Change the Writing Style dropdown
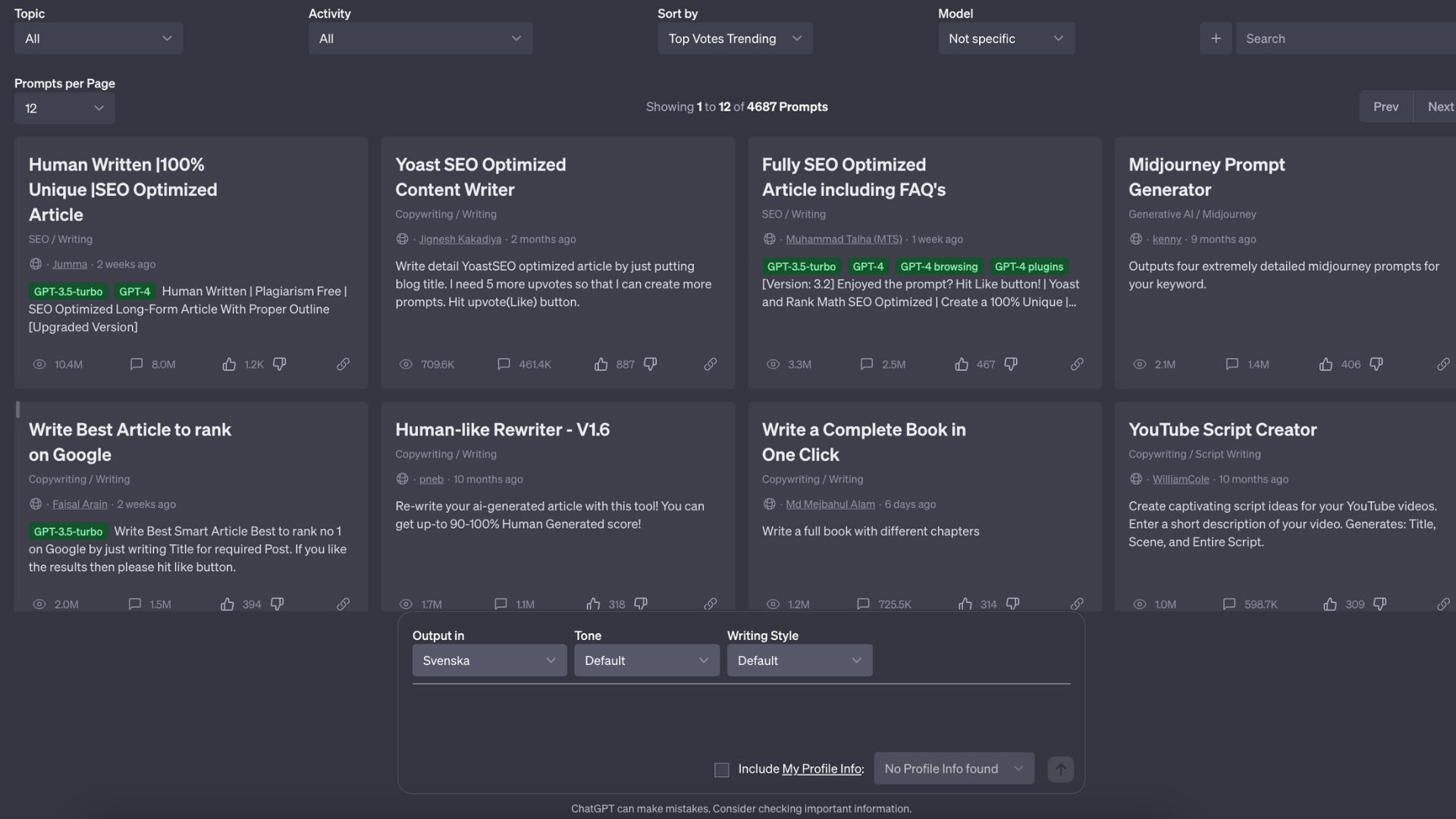The image size is (1456, 819). (x=799, y=661)
